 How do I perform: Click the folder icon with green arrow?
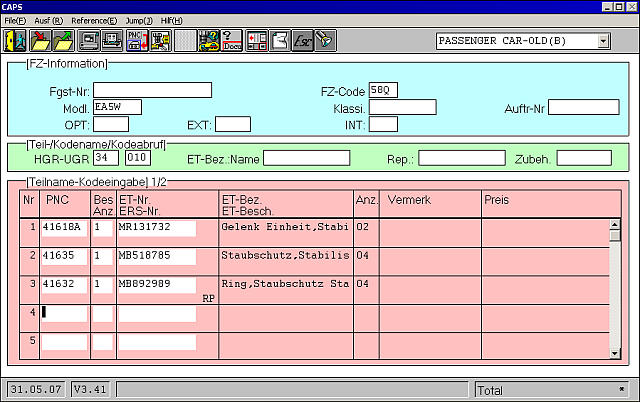pos(63,41)
